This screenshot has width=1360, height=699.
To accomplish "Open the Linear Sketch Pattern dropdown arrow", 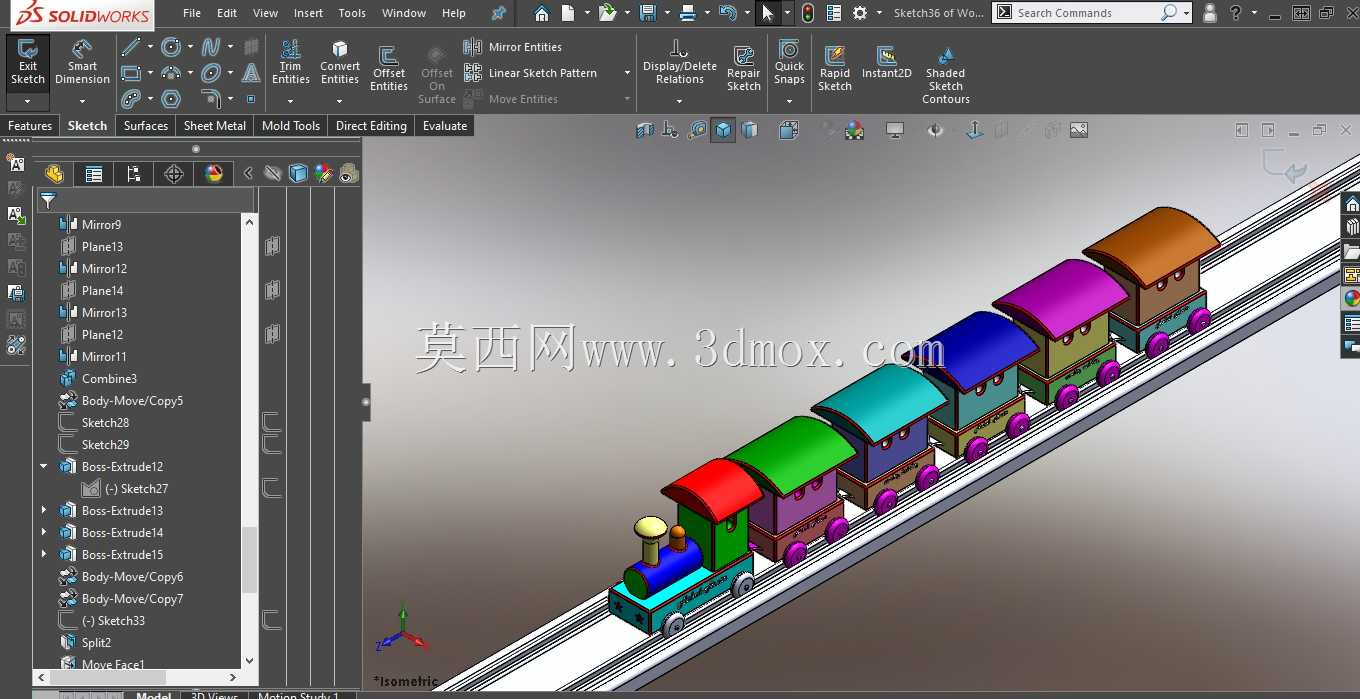I will pos(627,73).
